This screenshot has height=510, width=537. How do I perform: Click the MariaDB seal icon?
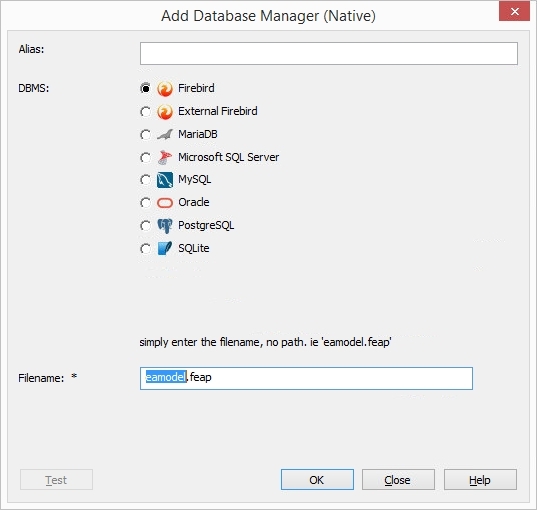tap(165, 135)
